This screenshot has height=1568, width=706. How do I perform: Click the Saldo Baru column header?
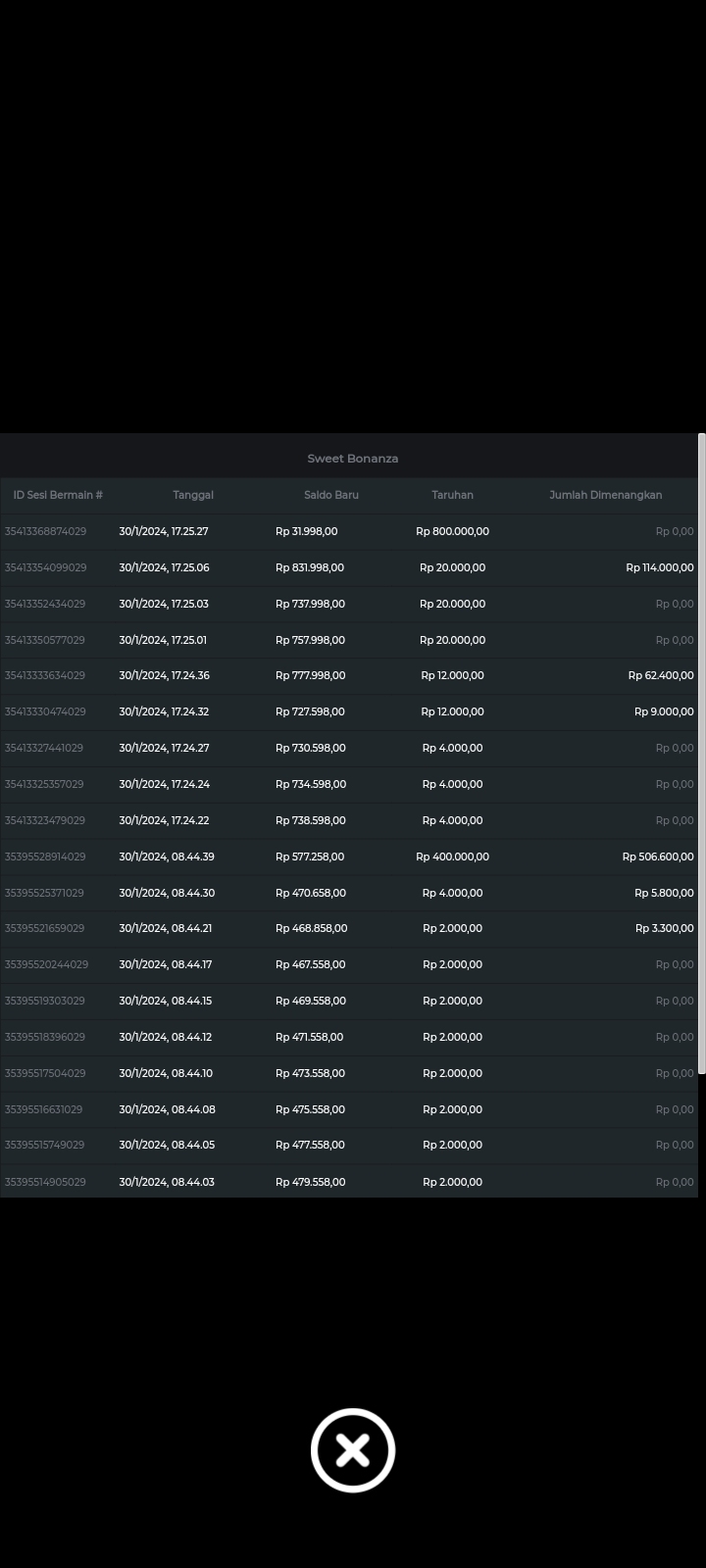coord(331,495)
